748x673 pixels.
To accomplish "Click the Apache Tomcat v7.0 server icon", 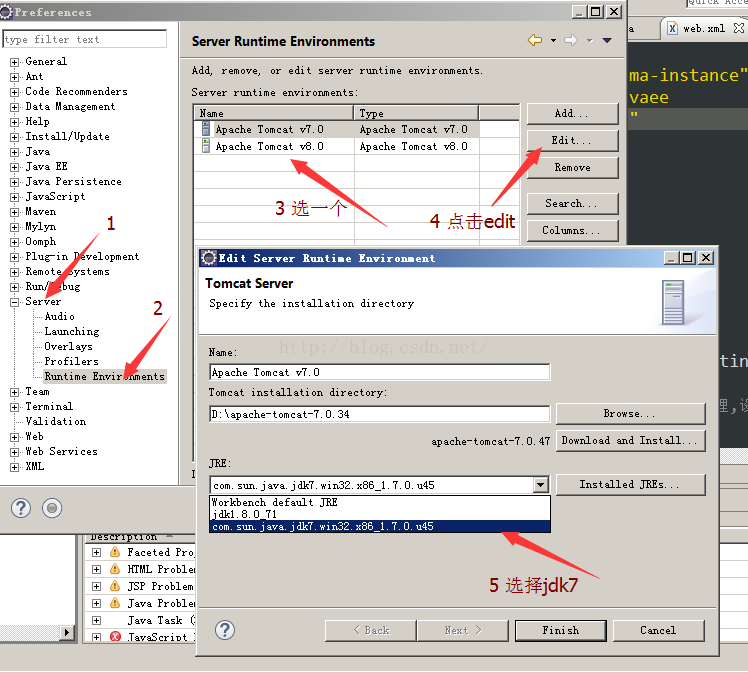I will 206,129.
